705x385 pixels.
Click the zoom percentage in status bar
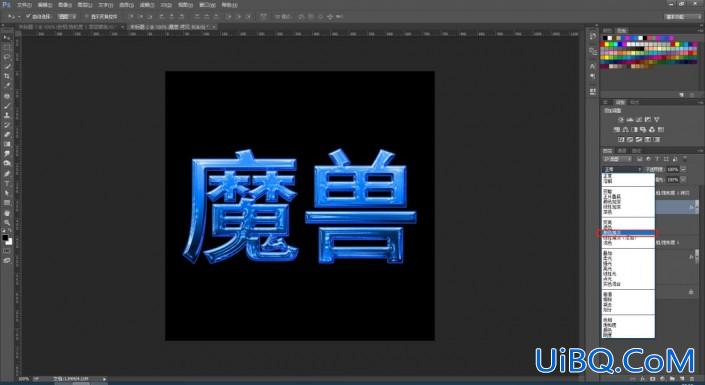tap(24, 379)
